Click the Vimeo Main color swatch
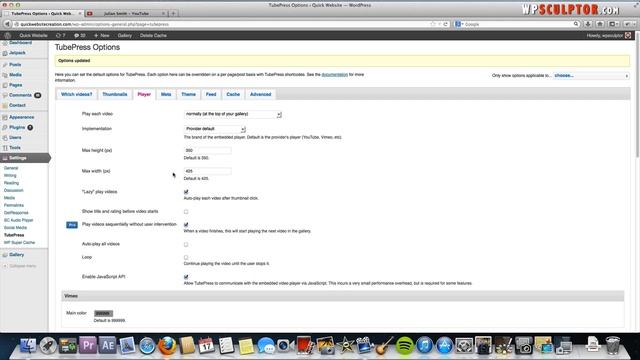The image size is (640, 360). [103, 313]
